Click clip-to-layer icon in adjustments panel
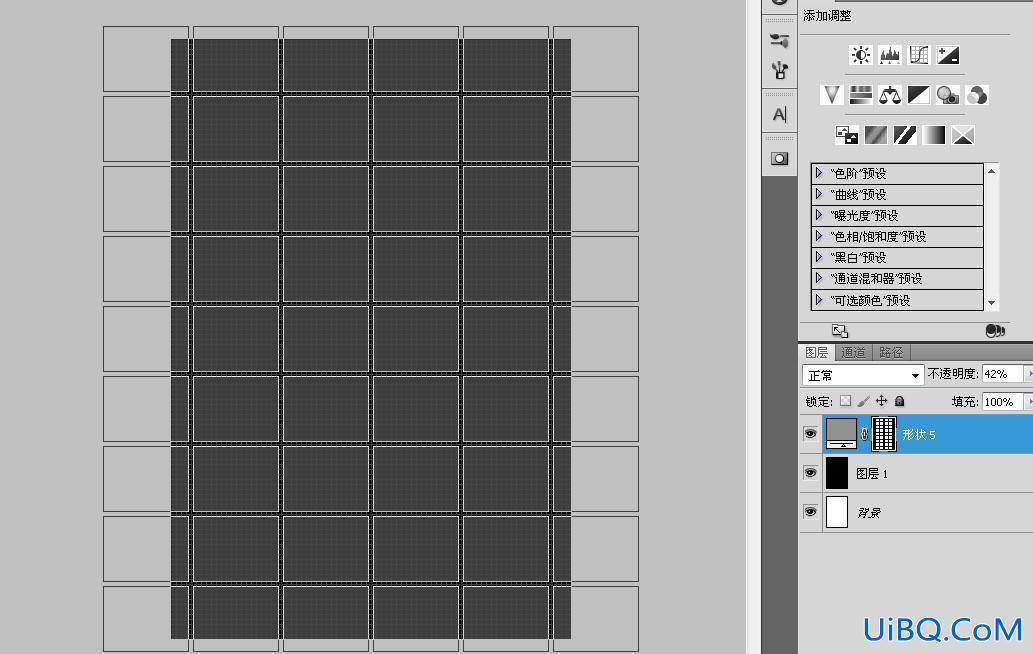Screen dimensions: 1033x654 (x=995, y=331)
